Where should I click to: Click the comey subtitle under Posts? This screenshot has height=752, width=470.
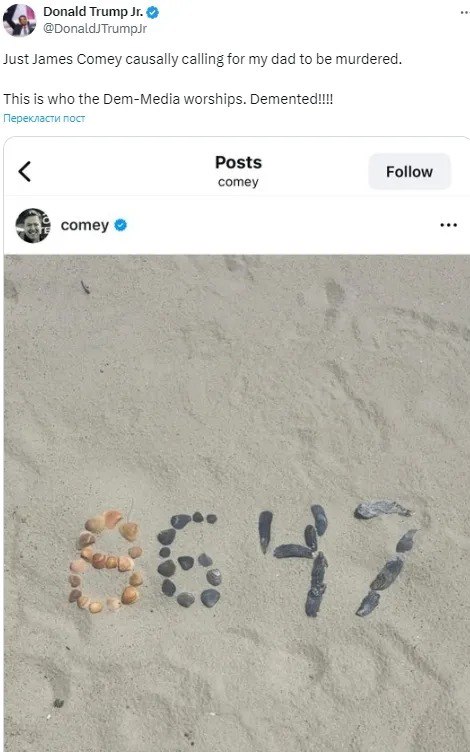pos(238,182)
